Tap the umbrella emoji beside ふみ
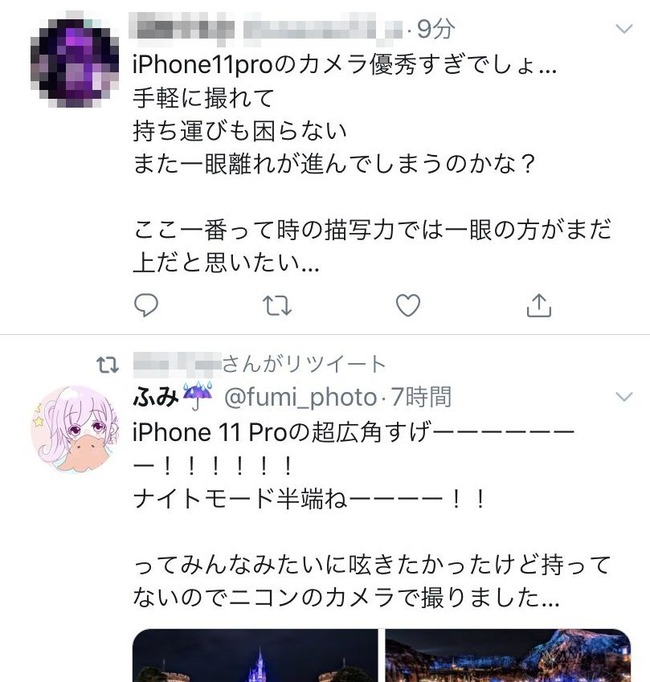650x682 pixels. click(197, 396)
